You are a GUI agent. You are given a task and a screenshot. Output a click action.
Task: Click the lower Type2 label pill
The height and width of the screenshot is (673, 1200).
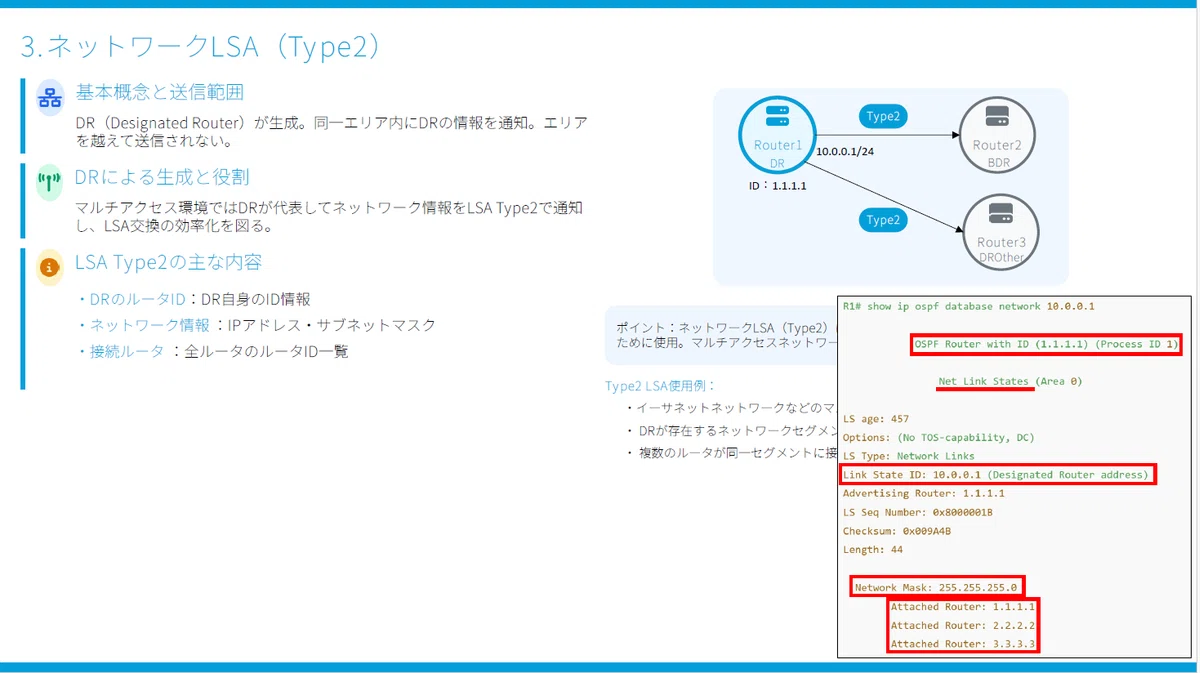tap(883, 220)
